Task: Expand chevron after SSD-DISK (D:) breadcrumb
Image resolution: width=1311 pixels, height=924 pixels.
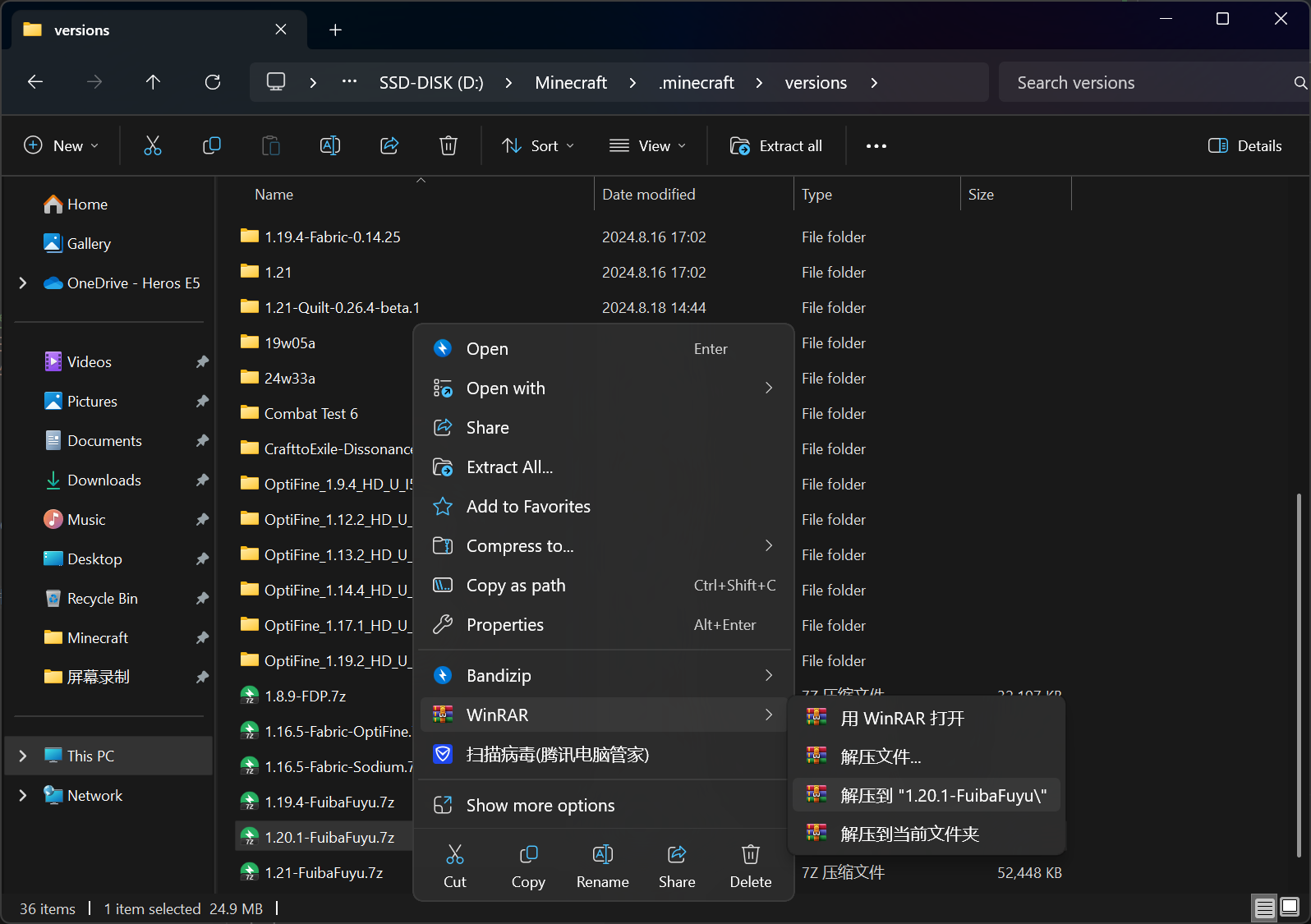Action: pyautogui.click(x=508, y=83)
